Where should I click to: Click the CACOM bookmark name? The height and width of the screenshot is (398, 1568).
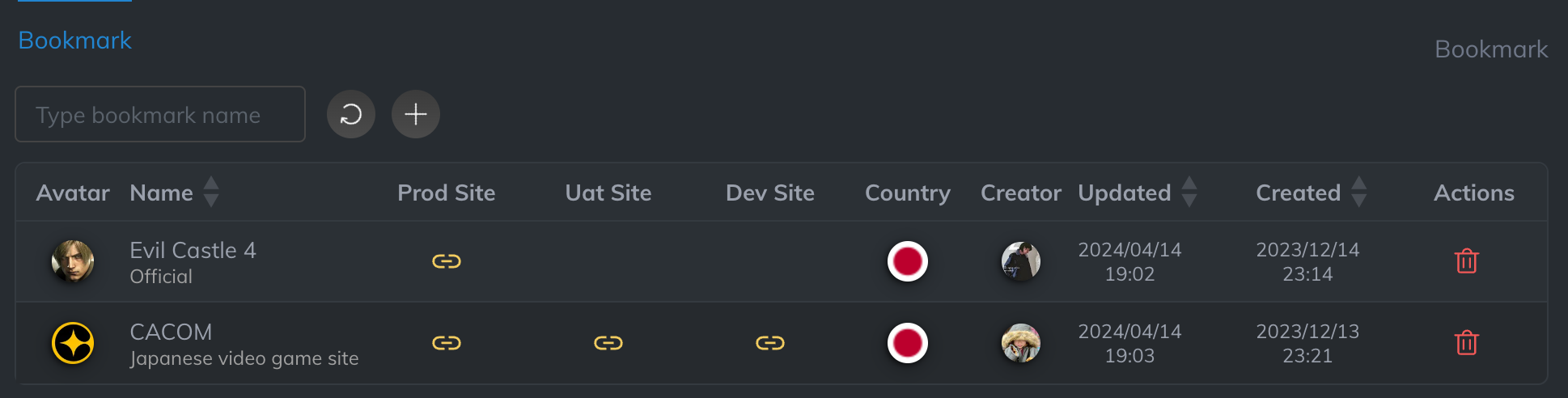(171, 332)
